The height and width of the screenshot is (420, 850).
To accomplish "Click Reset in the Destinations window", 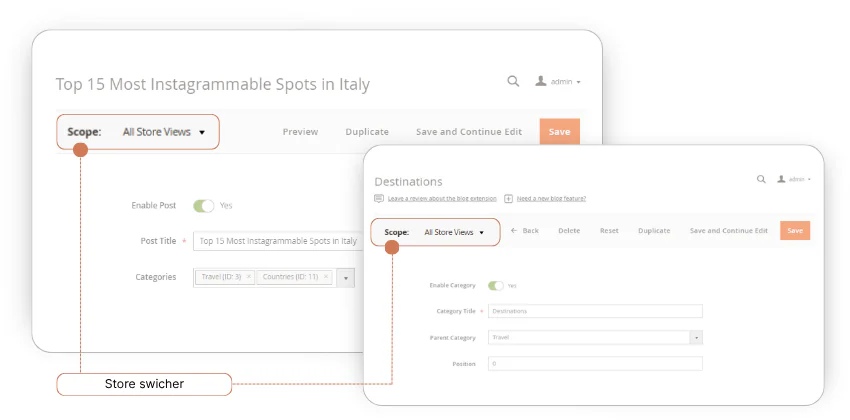I will pos(609,230).
